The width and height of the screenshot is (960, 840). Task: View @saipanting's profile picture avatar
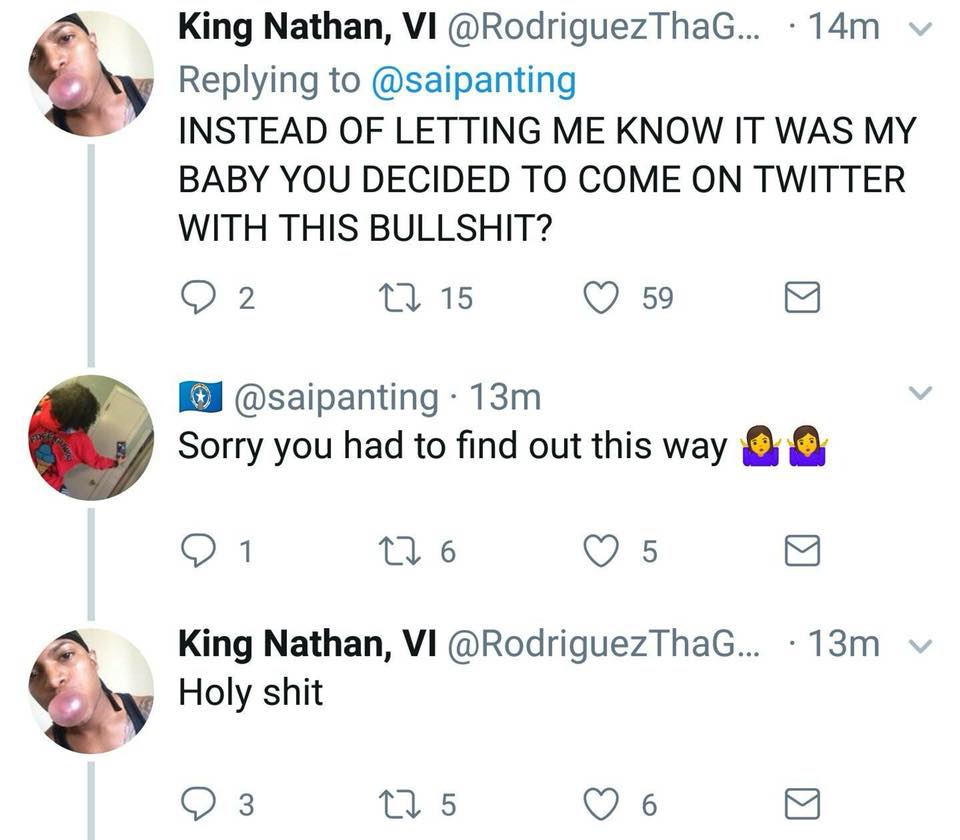click(91, 437)
